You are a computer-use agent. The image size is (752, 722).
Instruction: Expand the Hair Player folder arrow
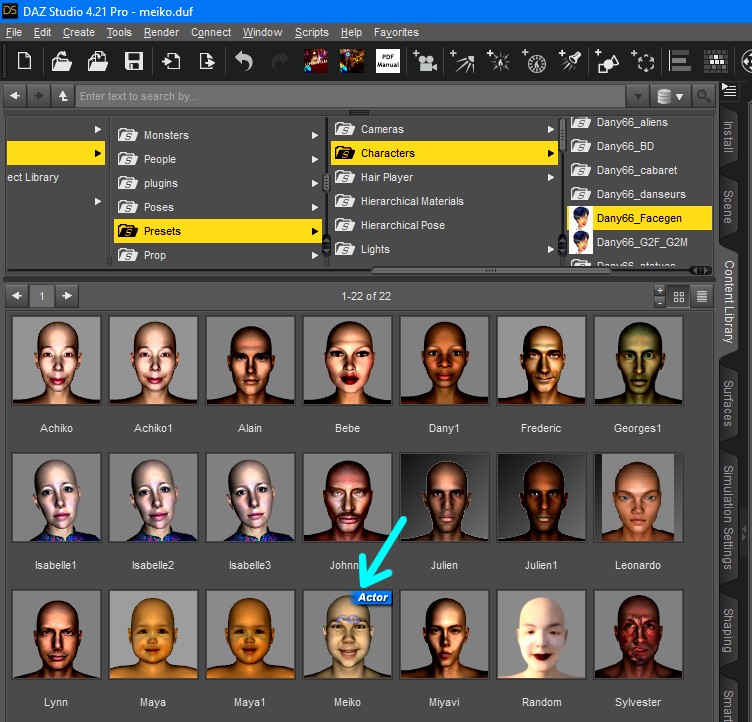click(551, 178)
